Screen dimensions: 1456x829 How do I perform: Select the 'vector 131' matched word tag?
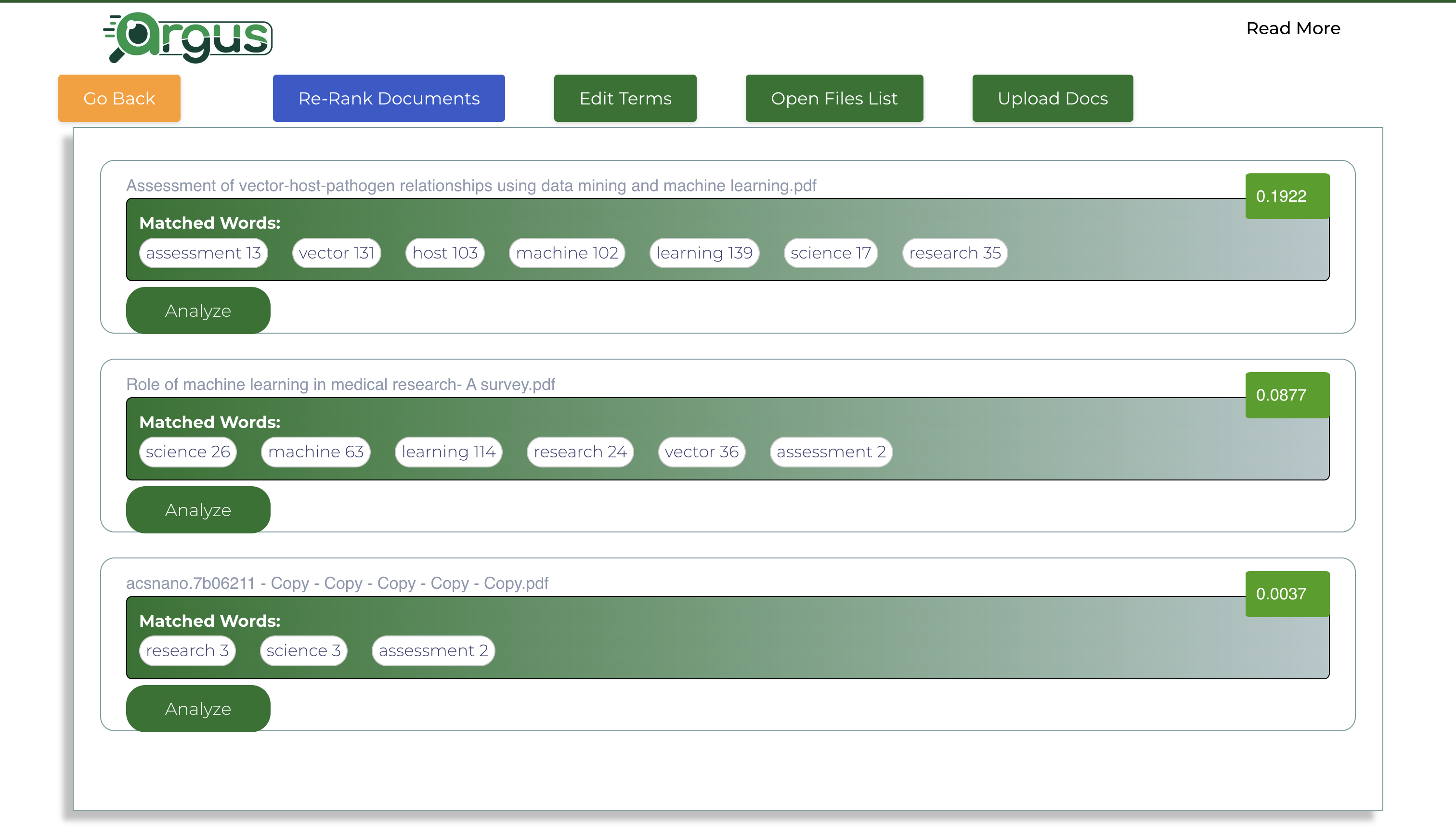click(337, 253)
